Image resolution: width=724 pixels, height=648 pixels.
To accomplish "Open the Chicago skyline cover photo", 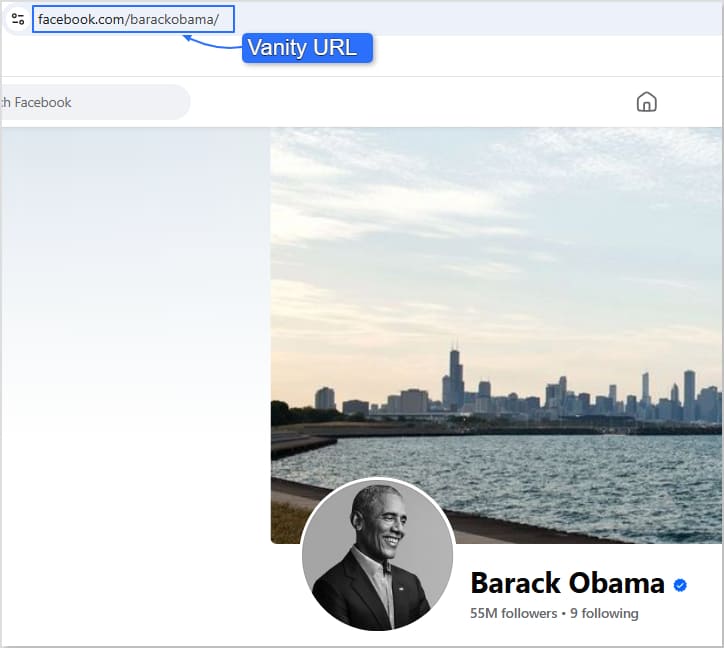I will (497, 335).
